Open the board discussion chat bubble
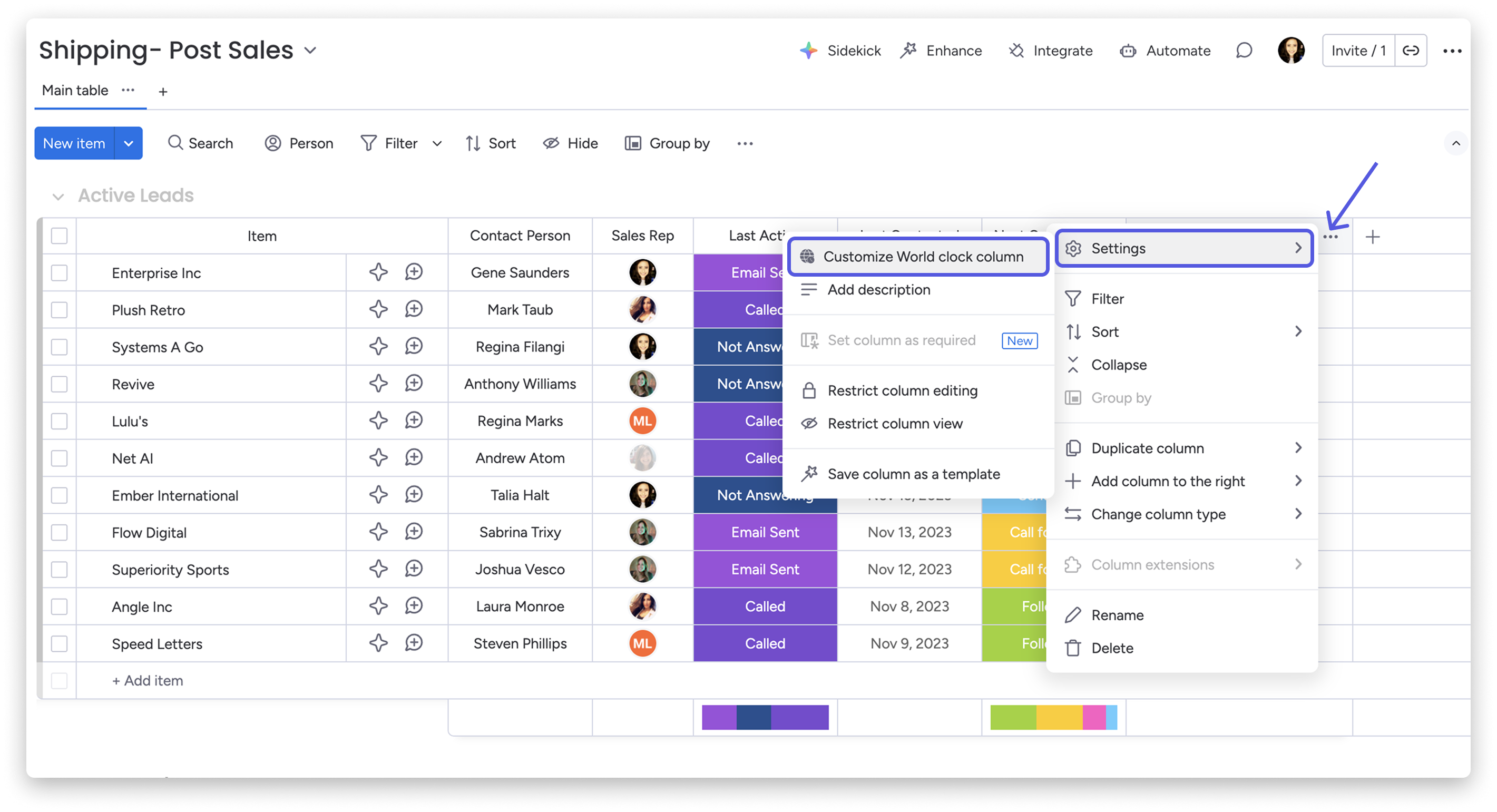The height and width of the screenshot is (812, 1497). (1244, 51)
